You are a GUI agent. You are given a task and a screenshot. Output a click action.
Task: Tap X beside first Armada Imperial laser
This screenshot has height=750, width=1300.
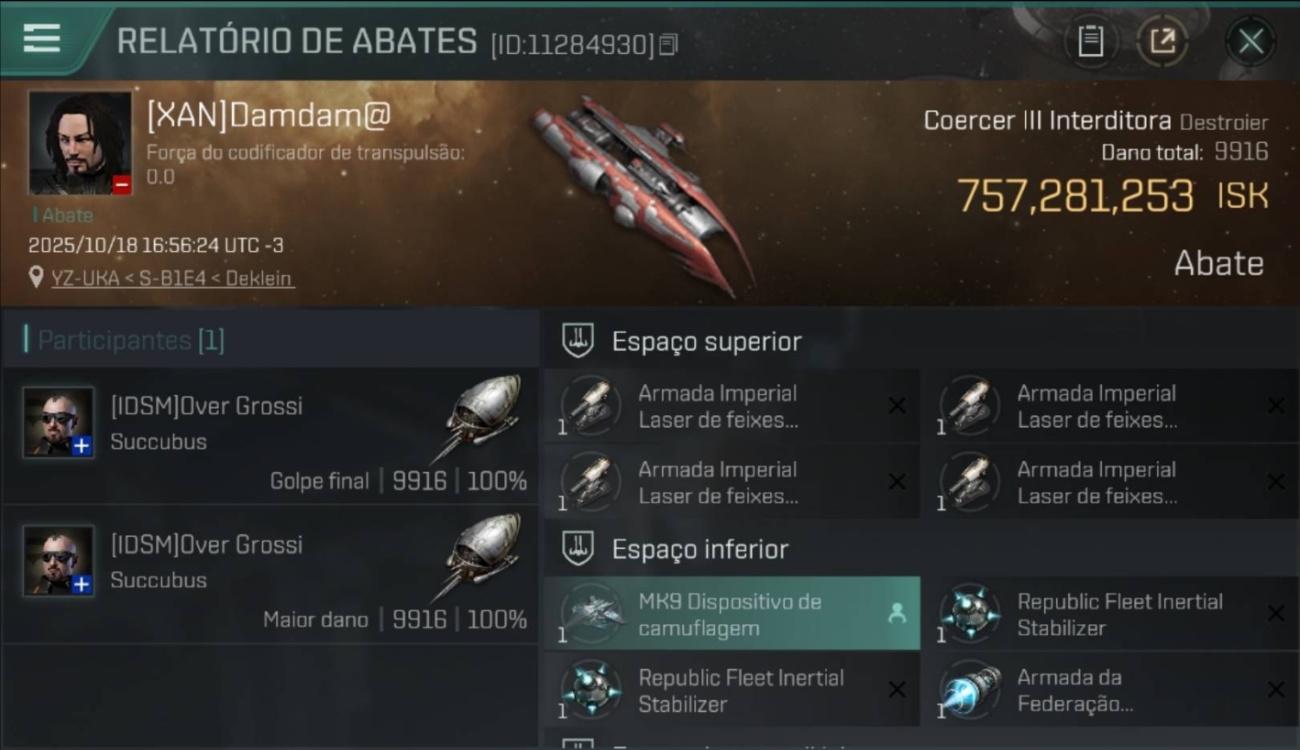click(897, 405)
